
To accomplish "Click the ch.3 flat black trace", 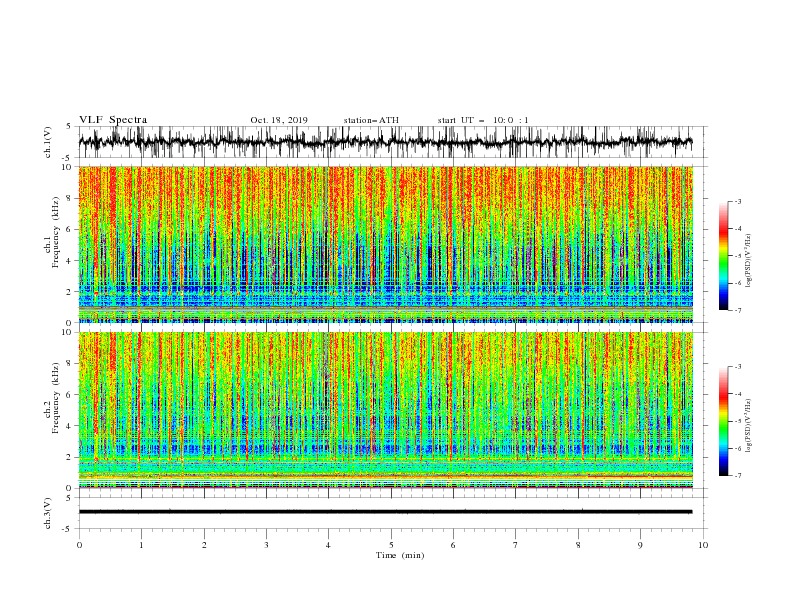I will click(x=386, y=512).
